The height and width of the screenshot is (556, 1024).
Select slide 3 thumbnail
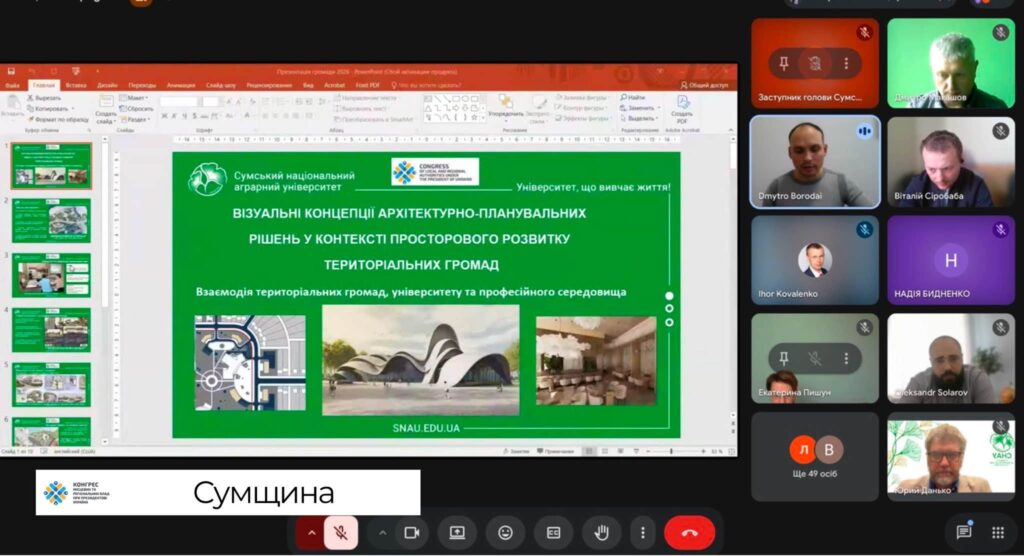(x=51, y=275)
